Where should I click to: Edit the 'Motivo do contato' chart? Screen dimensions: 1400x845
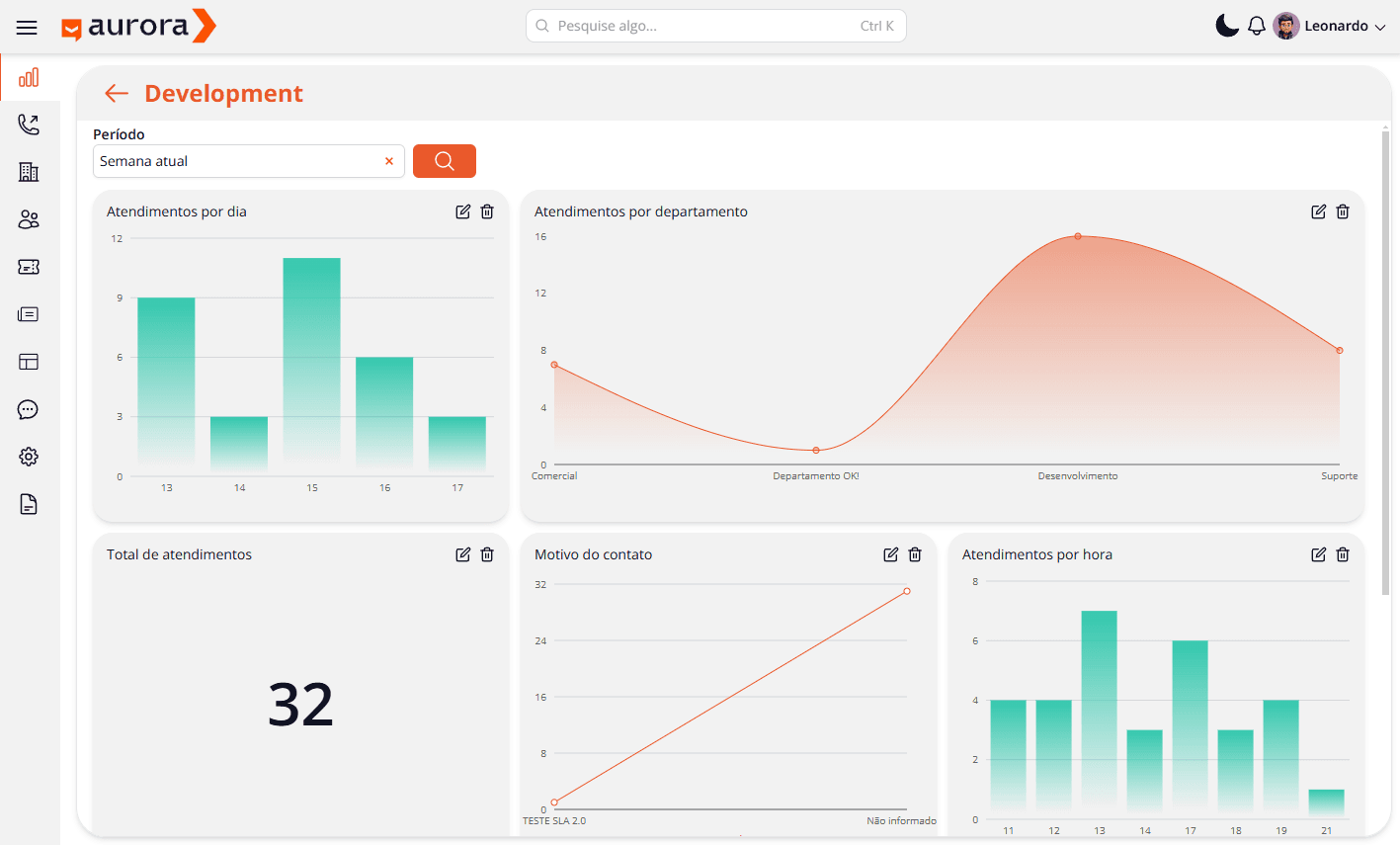point(890,554)
